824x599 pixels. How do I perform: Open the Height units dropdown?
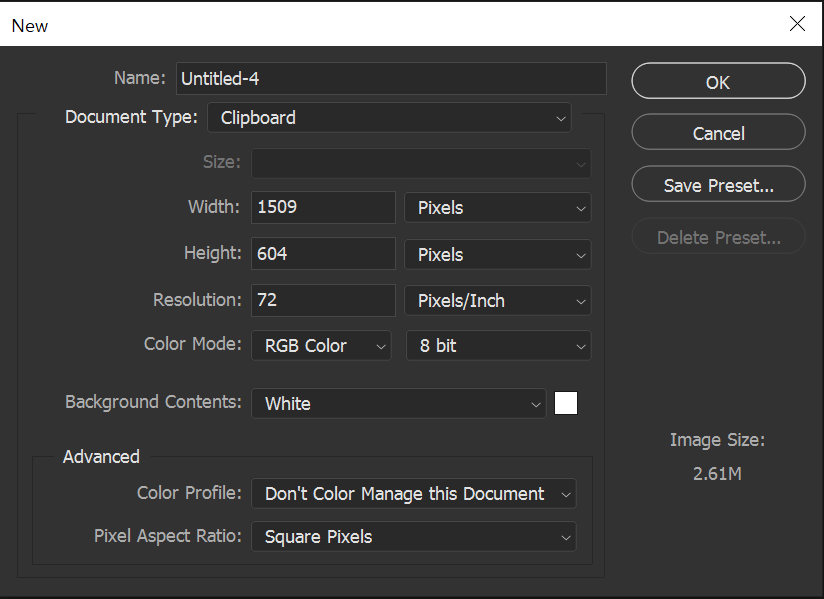[497, 255]
